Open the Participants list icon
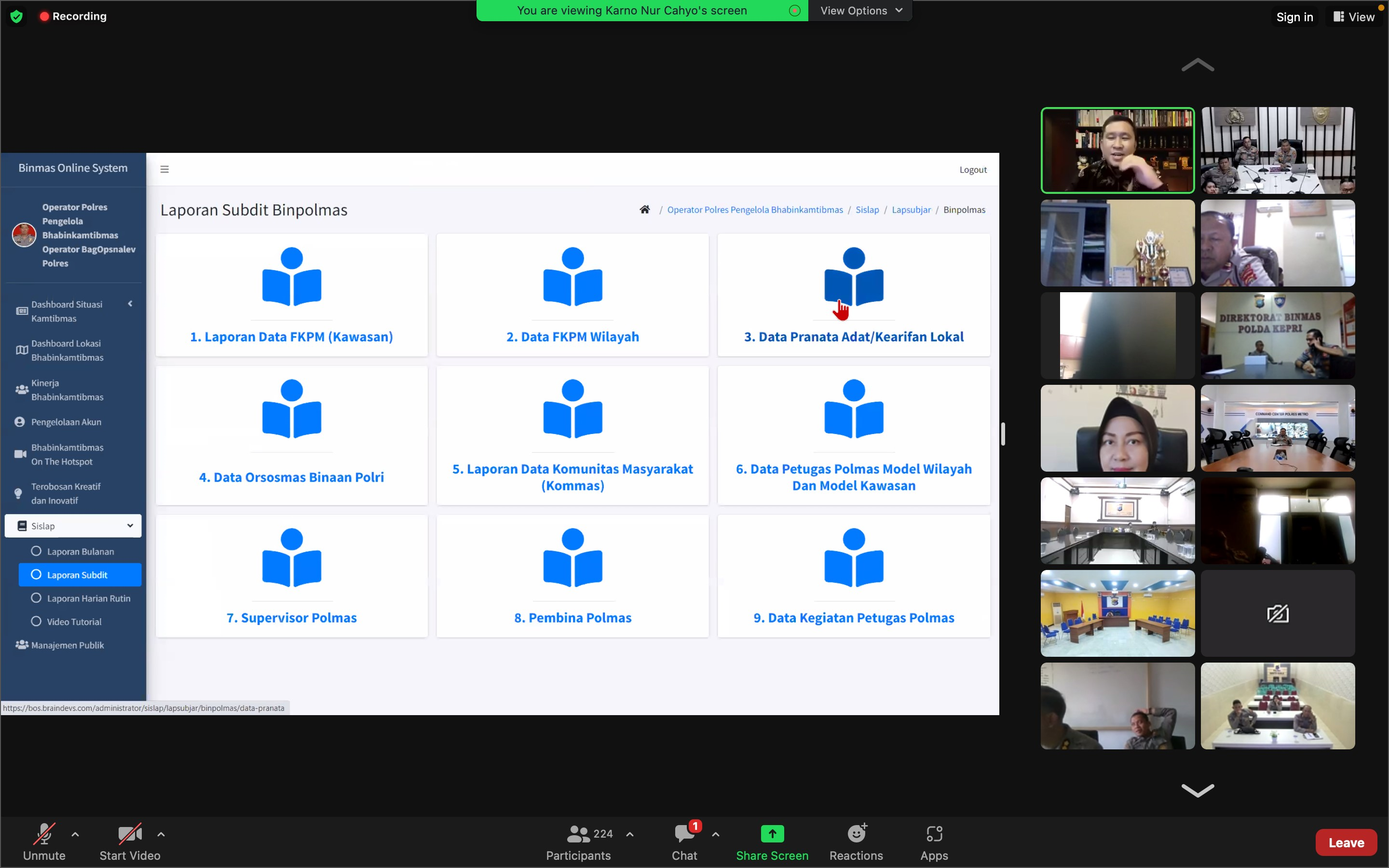1389x868 pixels. (578, 834)
